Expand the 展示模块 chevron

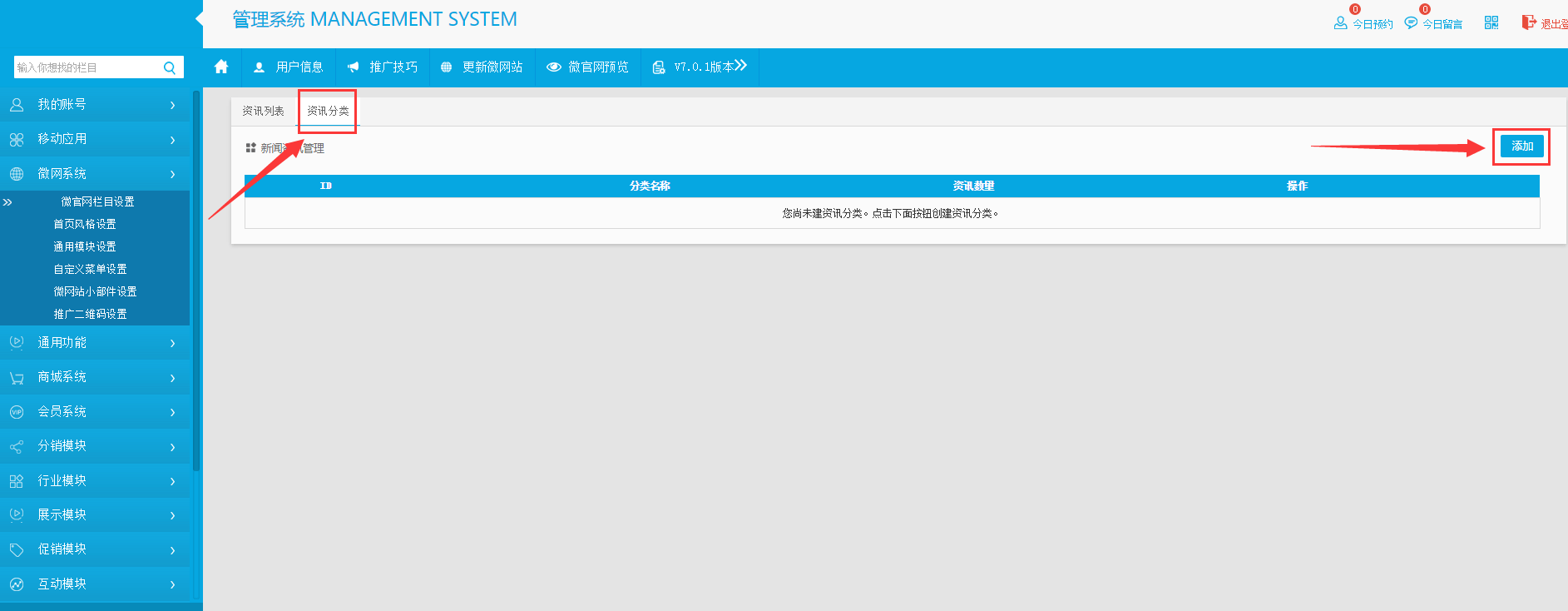pos(172,515)
